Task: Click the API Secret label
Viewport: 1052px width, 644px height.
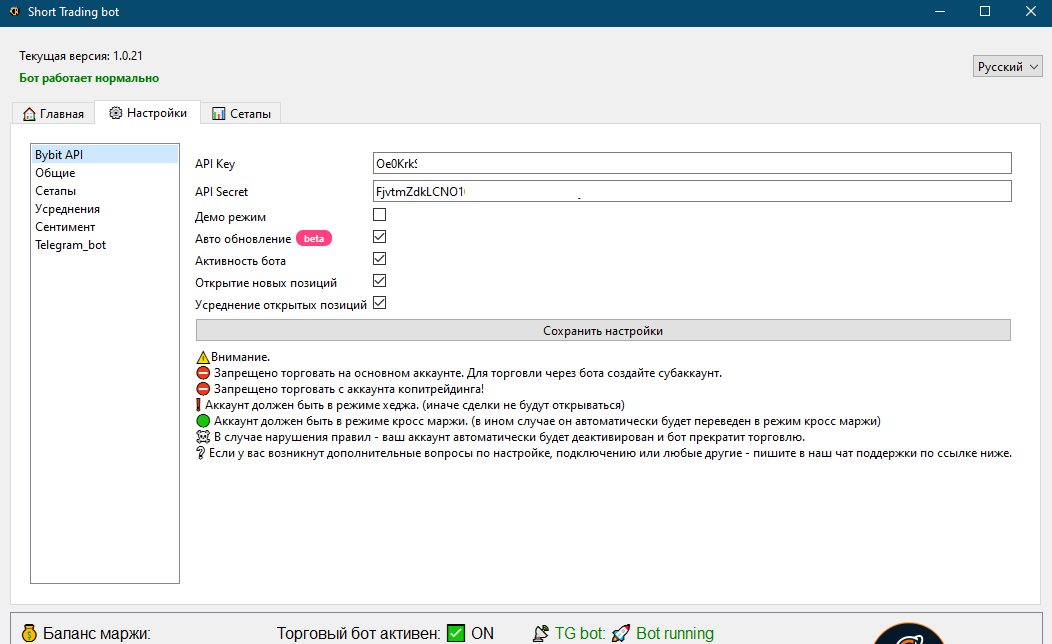Action: 221,192
